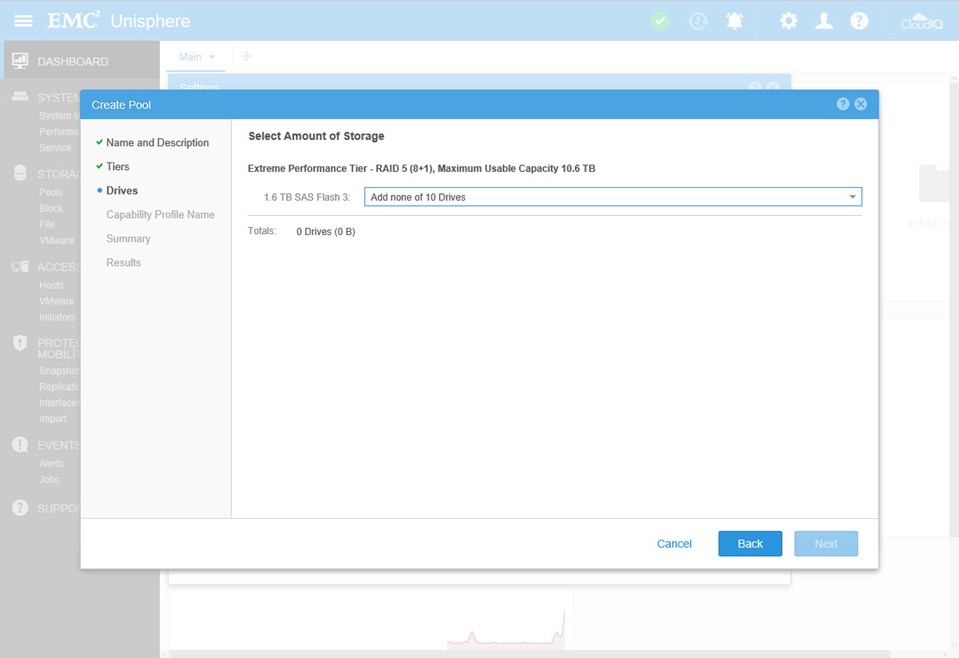
Task: Expand the Main tab dropdown arrow
Action: coord(212,57)
